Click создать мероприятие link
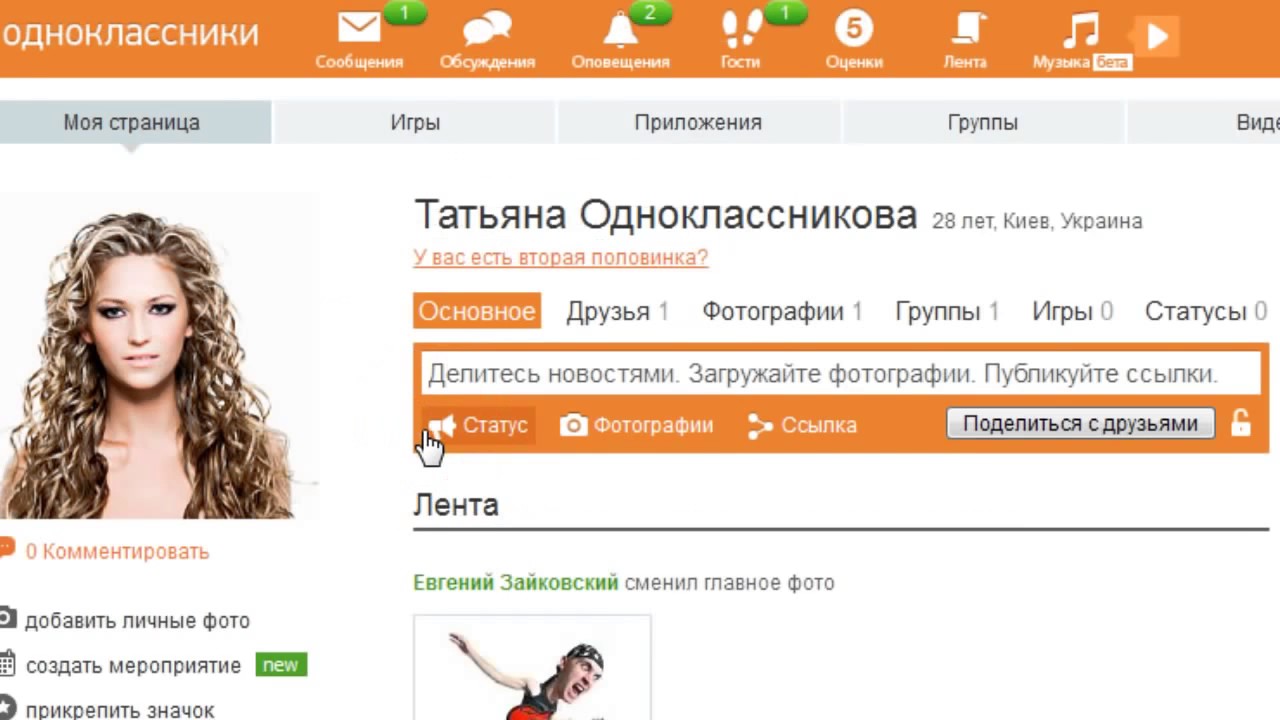The height and width of the screenshot is (720, 1280). [x=133, y=665]
